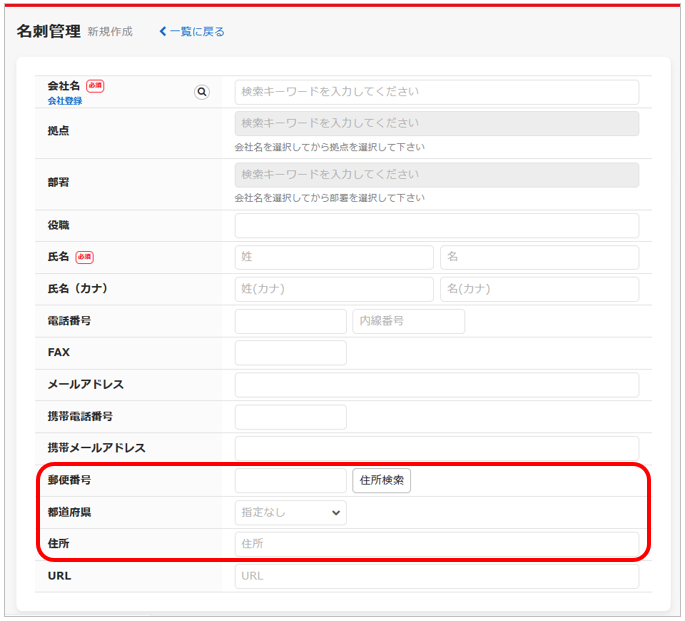This screenshot has height=621, width=685.
Task: Focus the 会社名 search input field
Action: 436,92
